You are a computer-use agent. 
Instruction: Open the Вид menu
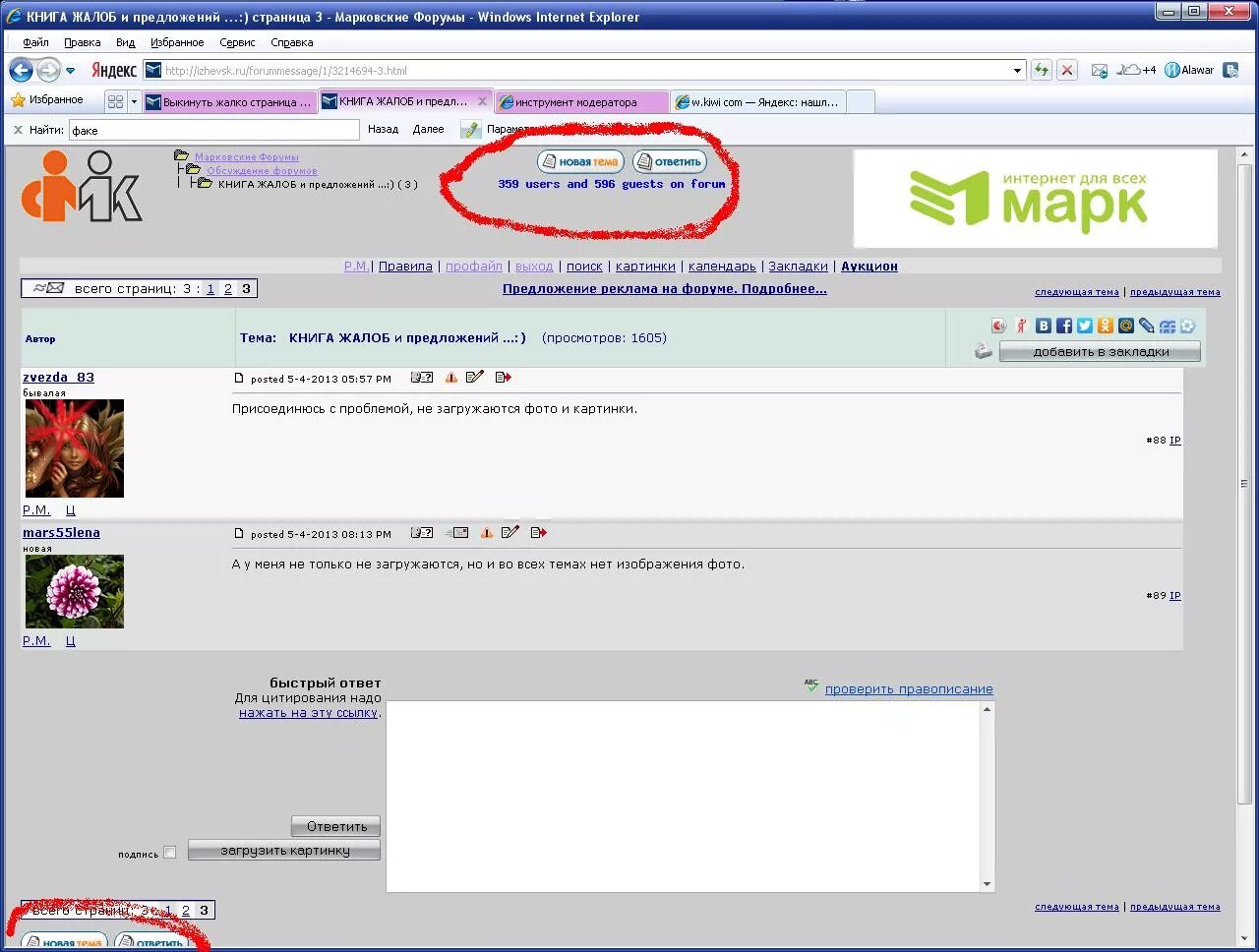coord(125,42)
